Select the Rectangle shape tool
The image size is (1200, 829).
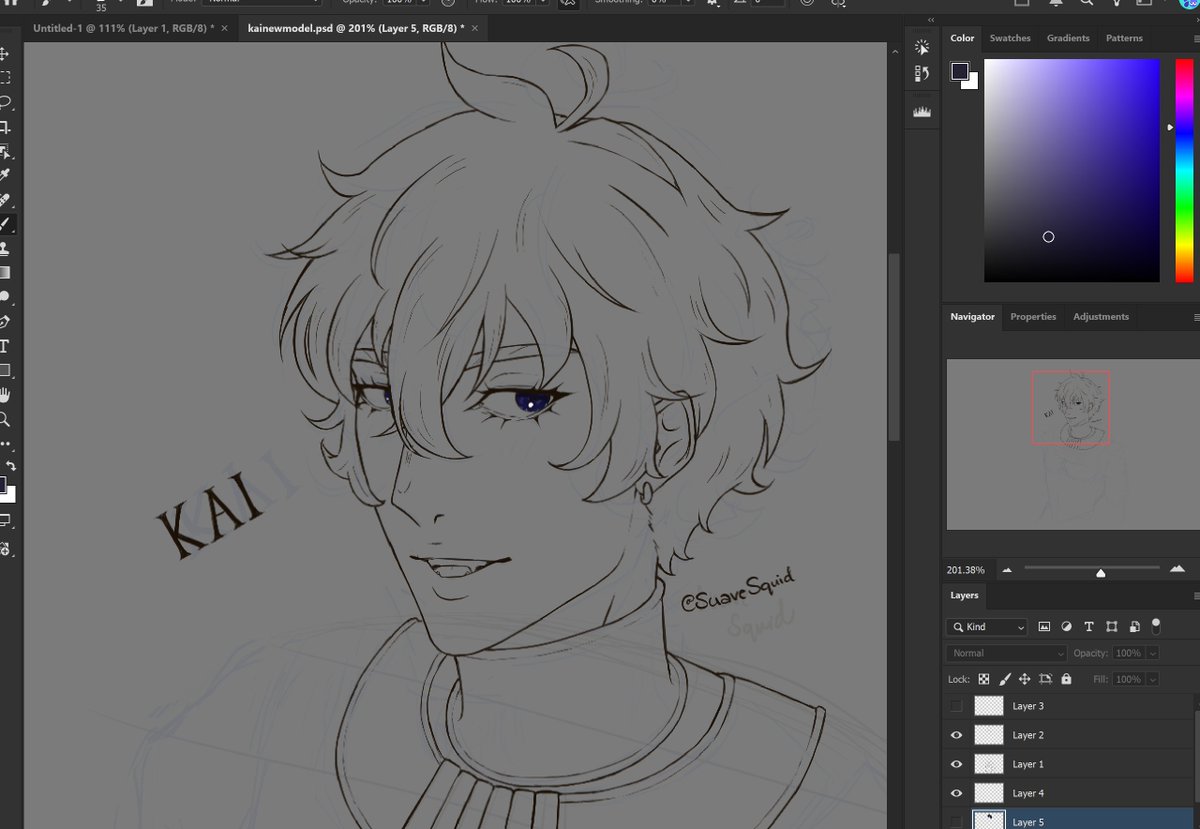pyautogui.click(x=5, y=370)
